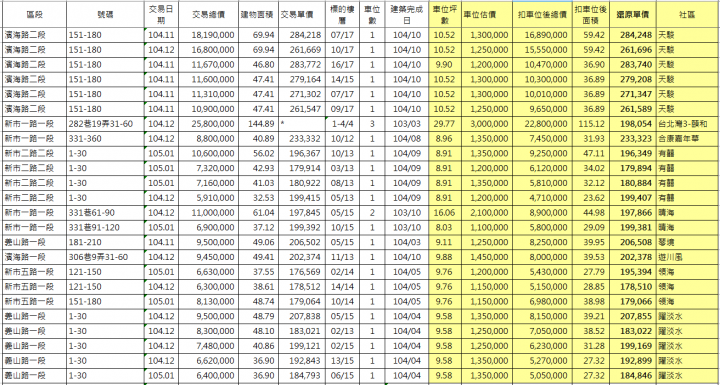Screen dimensions: 720x385
Task: Select the 車位估價 column header
Action: [x=486, y=15]
